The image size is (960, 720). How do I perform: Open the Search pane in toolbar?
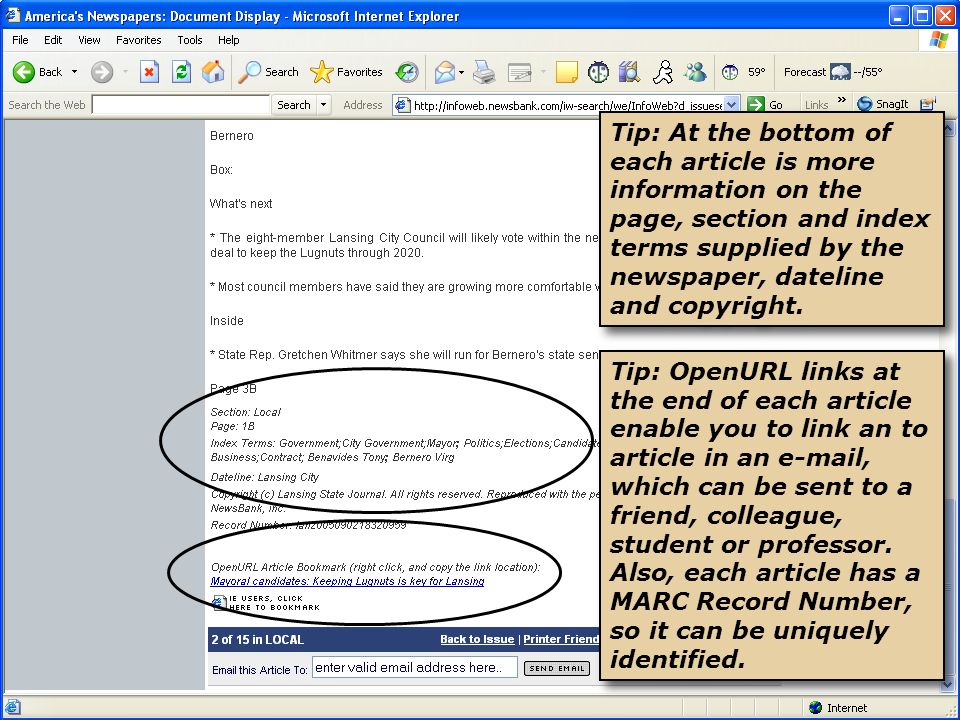click(268, 72)
